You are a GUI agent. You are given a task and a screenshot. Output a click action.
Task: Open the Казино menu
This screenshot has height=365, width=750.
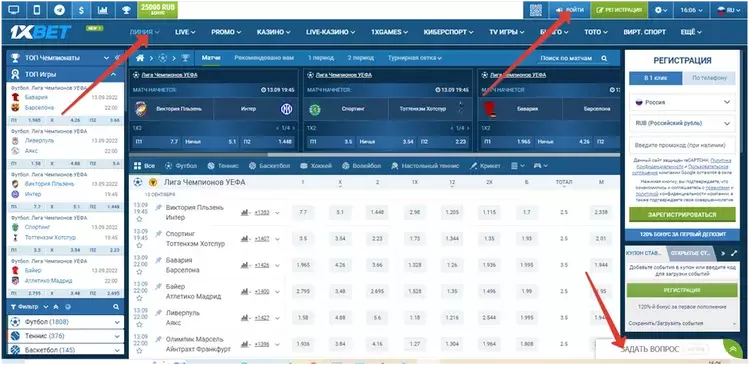pos(273,32)
